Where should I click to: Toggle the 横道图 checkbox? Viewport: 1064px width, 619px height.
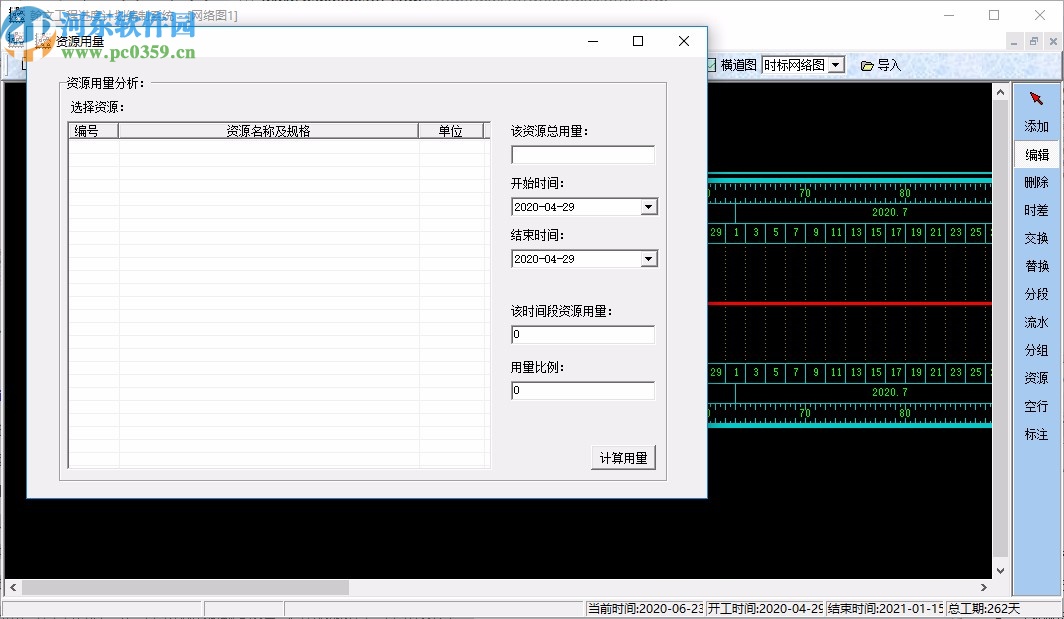pos(712,65)
